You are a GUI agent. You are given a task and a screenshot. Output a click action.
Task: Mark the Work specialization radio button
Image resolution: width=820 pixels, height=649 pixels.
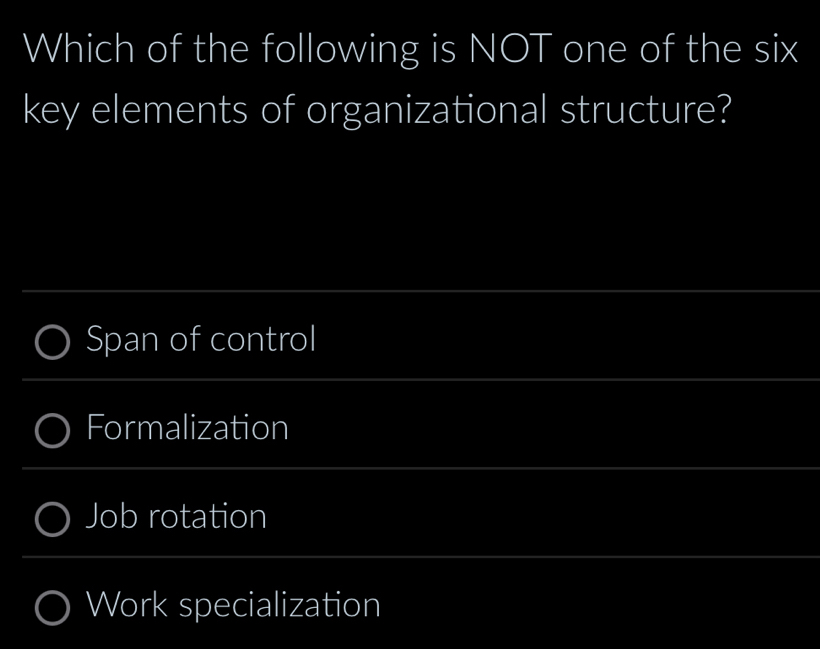click(53, 607)
